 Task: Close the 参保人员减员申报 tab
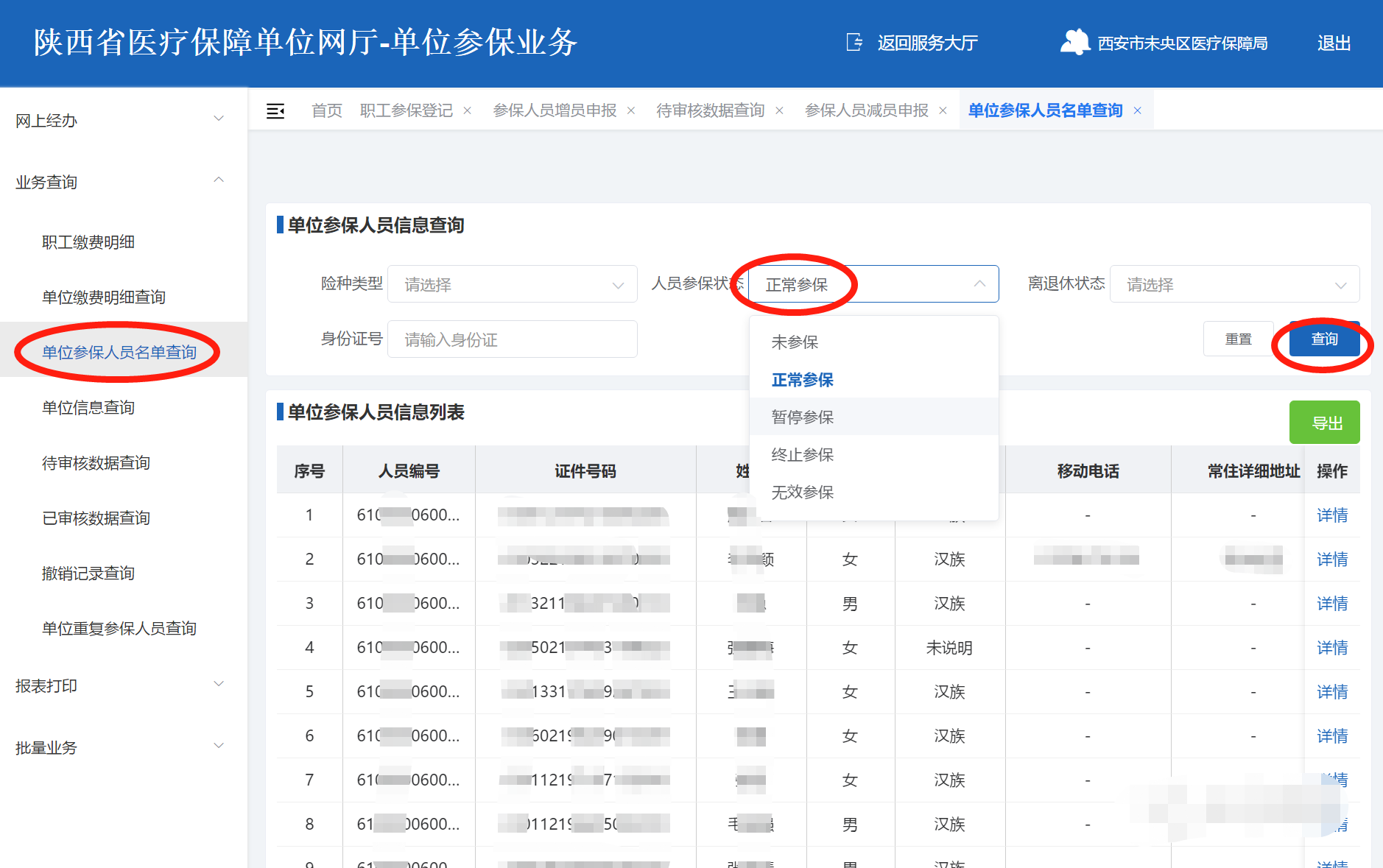(x=943, y=111)
